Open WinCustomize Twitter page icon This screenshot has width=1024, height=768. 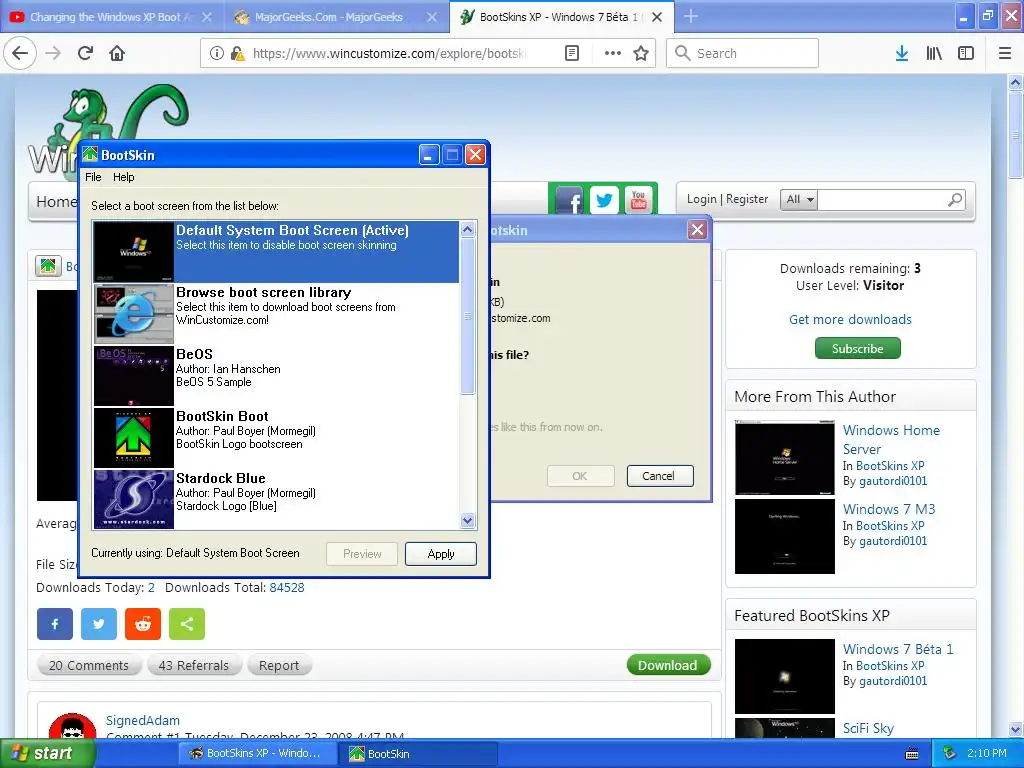click(604, 200)
